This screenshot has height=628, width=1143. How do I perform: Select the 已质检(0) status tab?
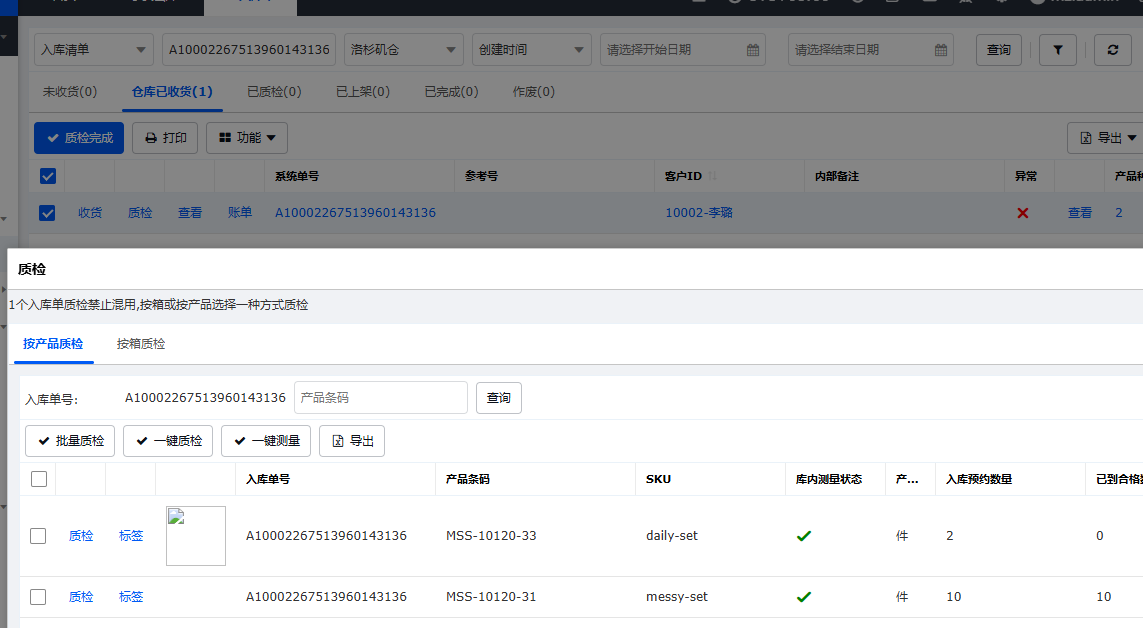[274, 92]
